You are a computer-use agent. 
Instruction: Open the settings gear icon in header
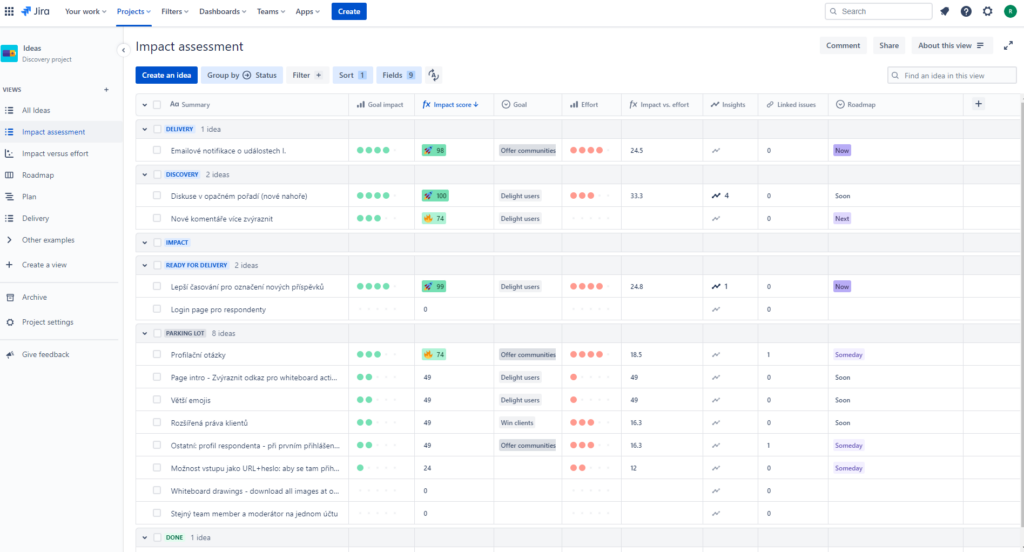[x=987, y=11]
